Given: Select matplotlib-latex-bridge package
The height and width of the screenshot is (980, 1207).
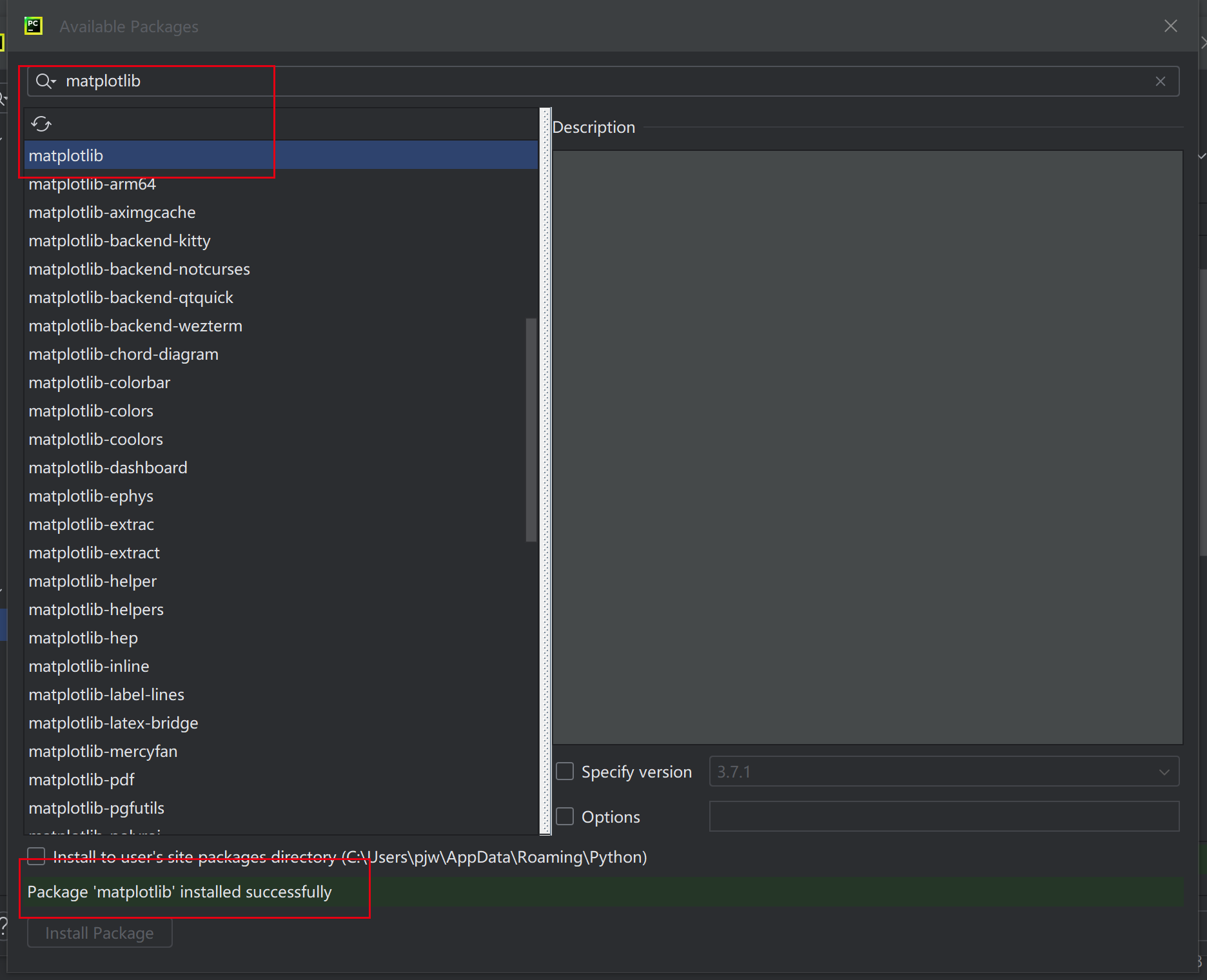Looking at the screenshot, I should (281, 723).
